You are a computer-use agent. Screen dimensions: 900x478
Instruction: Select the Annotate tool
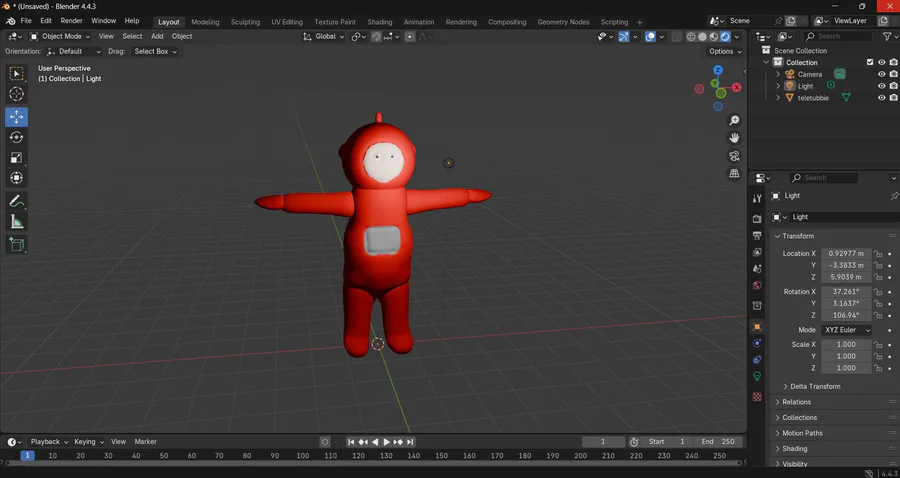(x=17, y=201)
